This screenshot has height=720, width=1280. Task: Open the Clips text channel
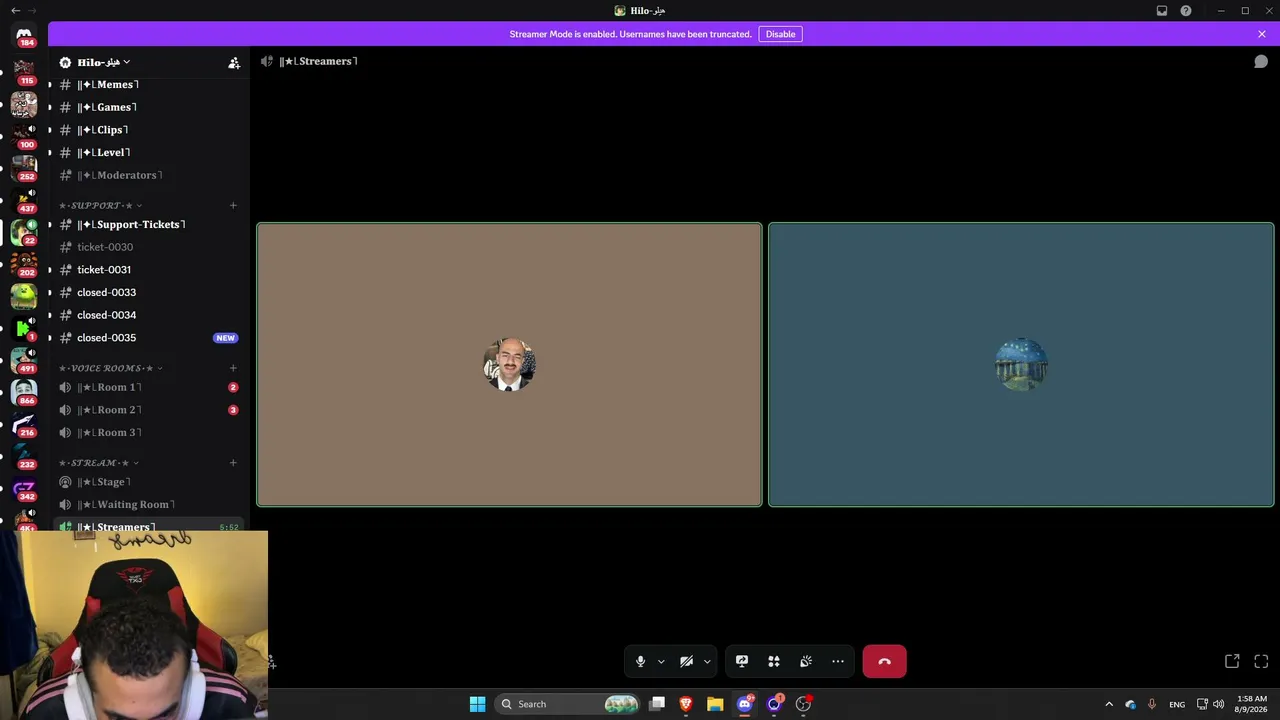point(149,130)
